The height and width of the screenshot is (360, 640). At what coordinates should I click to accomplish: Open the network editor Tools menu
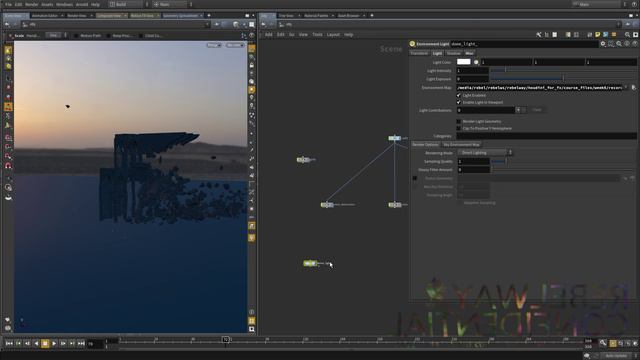[317, 35]
